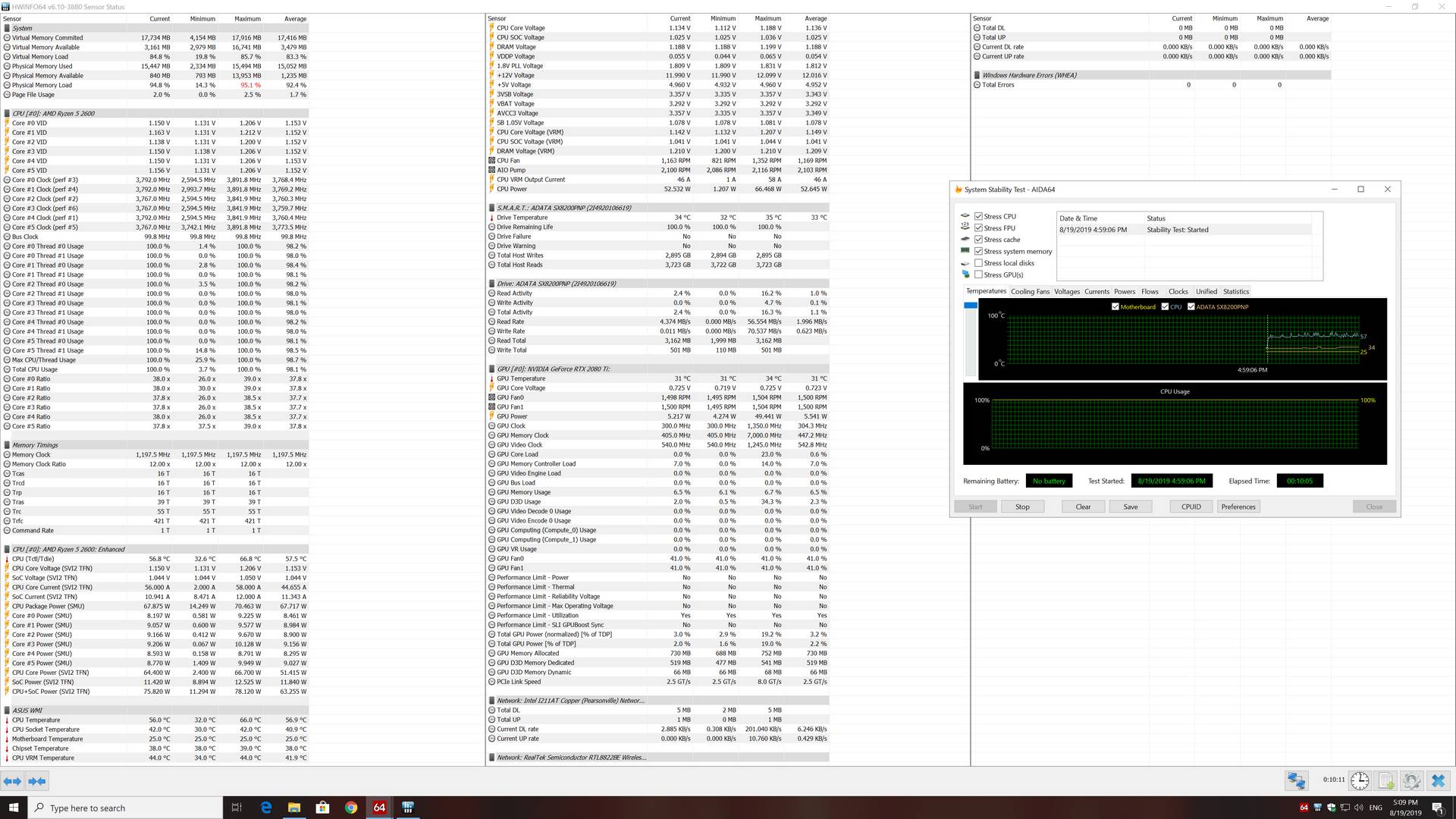This screenshot has width=1456, height=819.
Task: Click the CPU chip icon beside Stress CPU
Action: (x=965, y=216)
